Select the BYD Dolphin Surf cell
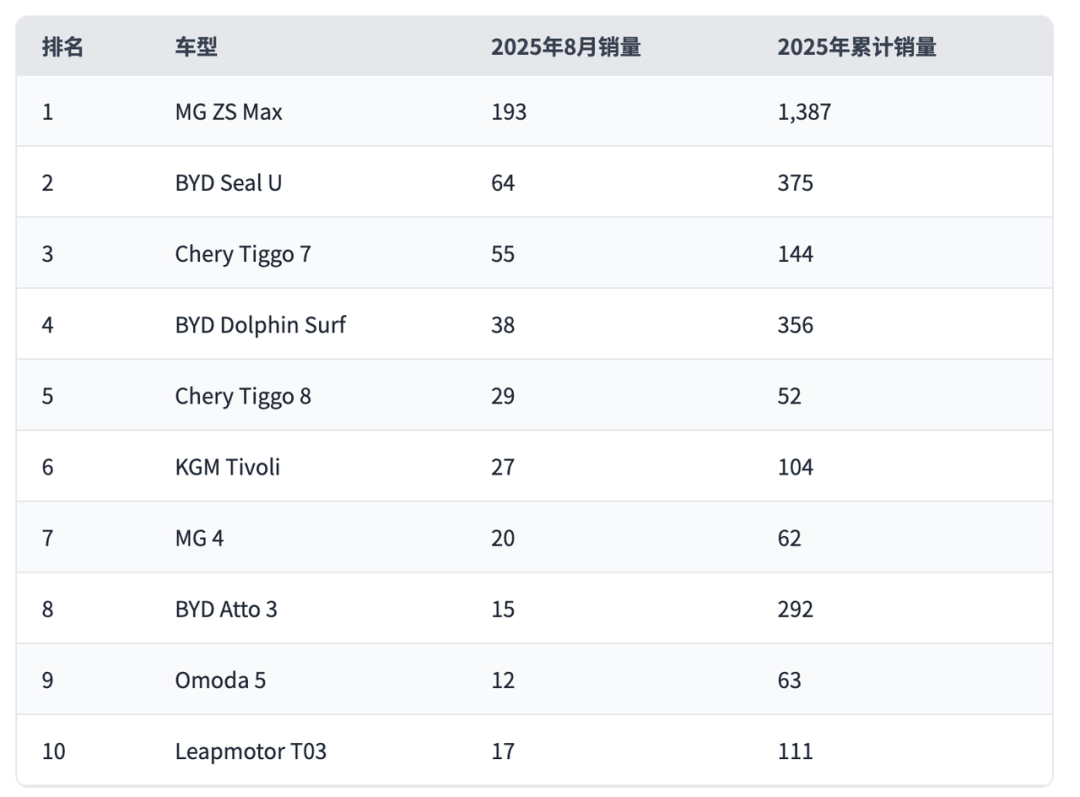This screenshot has width=1080, height=797. 260,325
